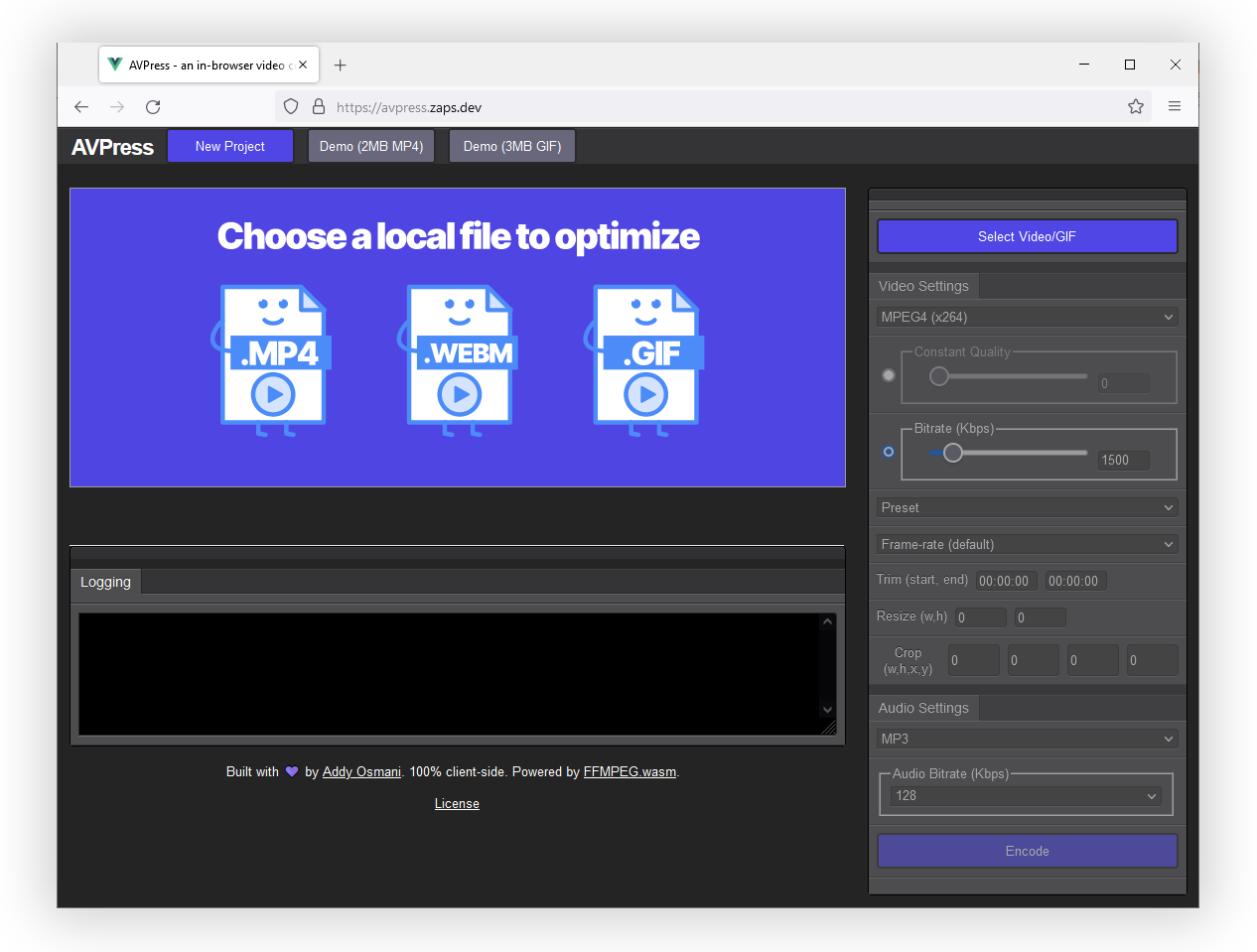Screen dimensions: 1257x952
Task: Select the Constant Quality radio button
Action: [x=889, y=375]
